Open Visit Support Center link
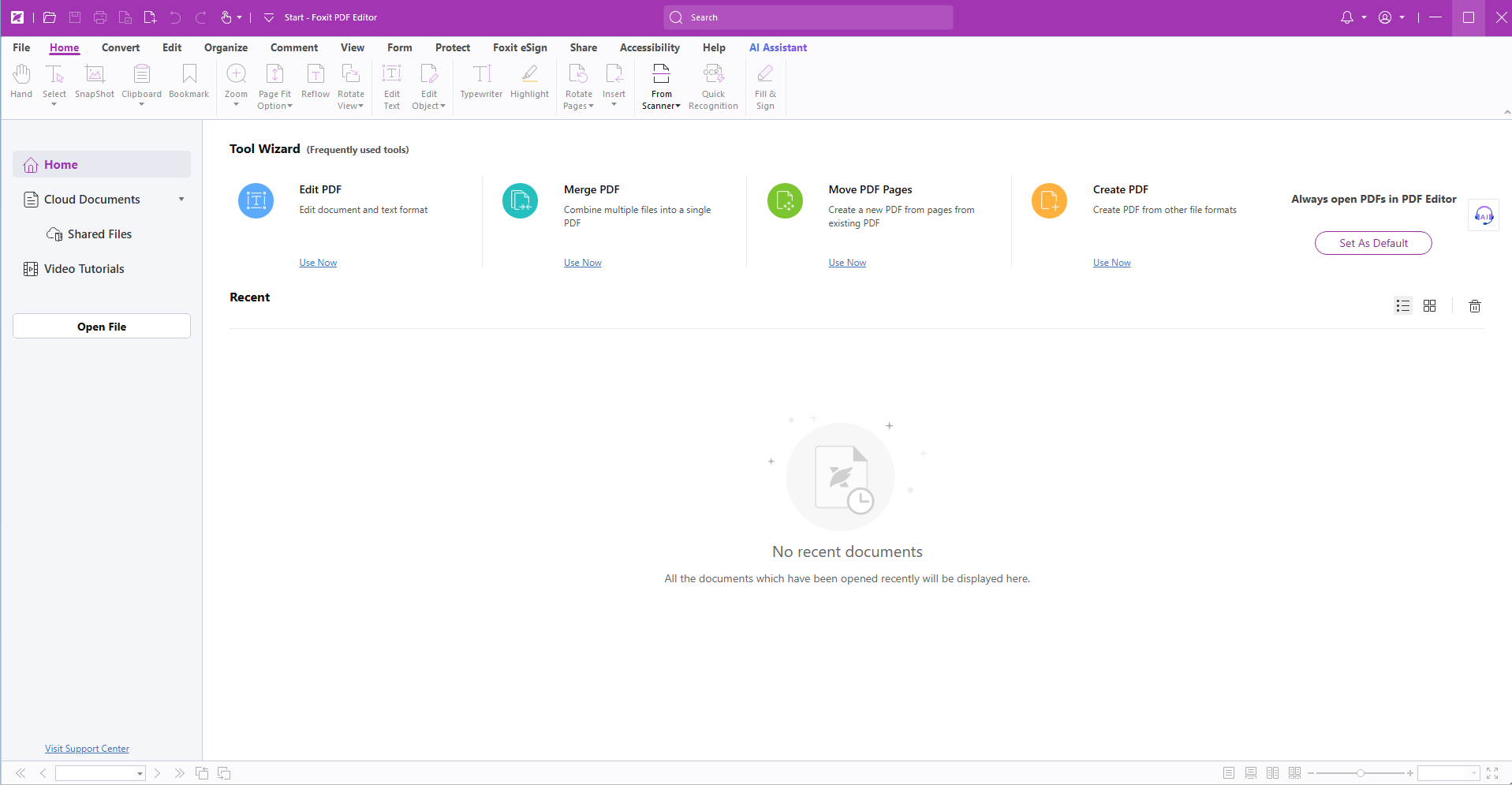 87,749
